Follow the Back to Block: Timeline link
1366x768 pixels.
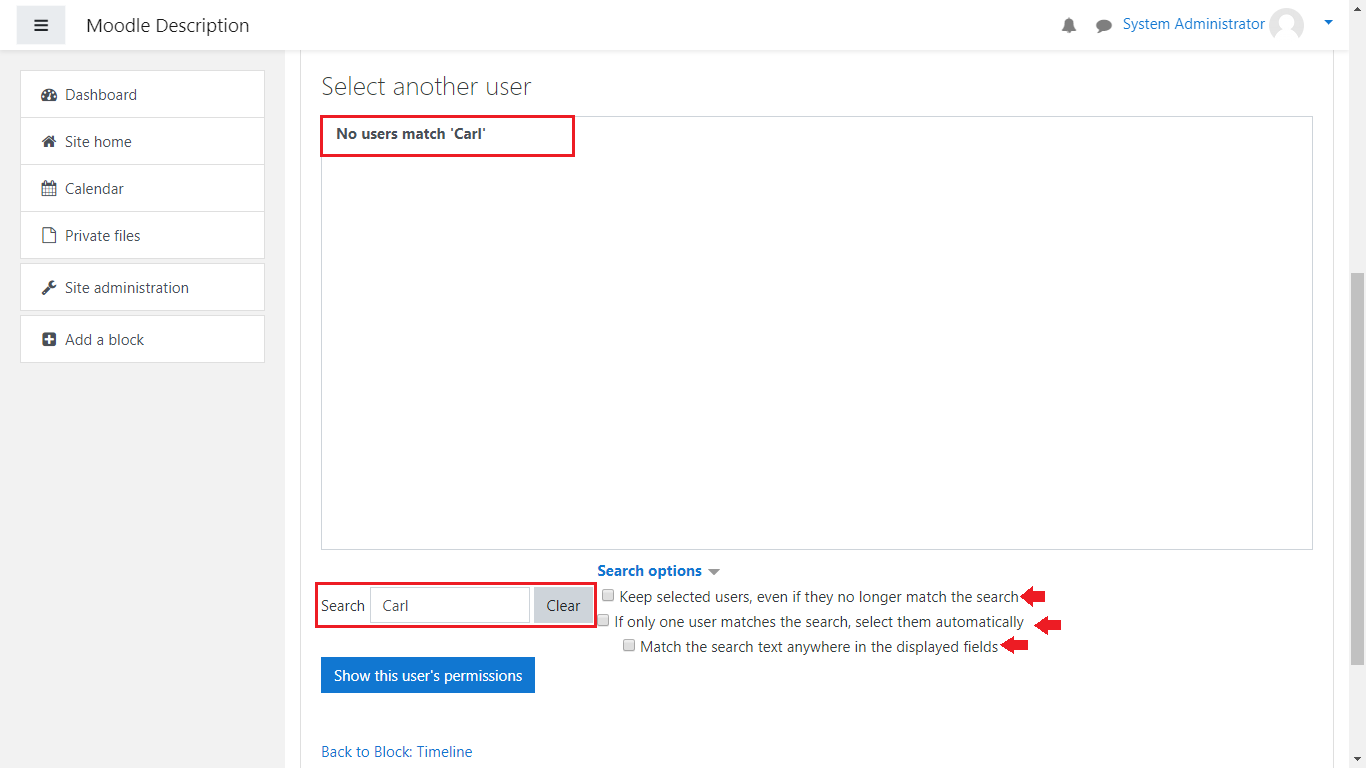(x=396, y=752)
